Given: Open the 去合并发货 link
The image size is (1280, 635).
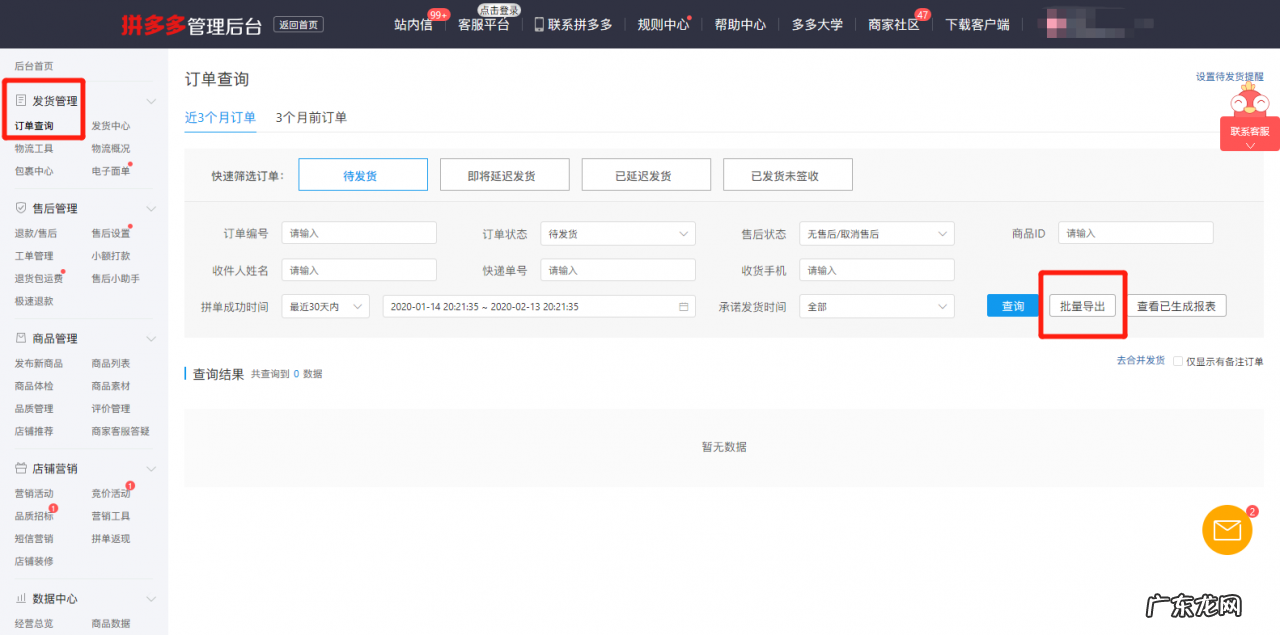Looking at the screenshot, I should [x=1140, y=360].
